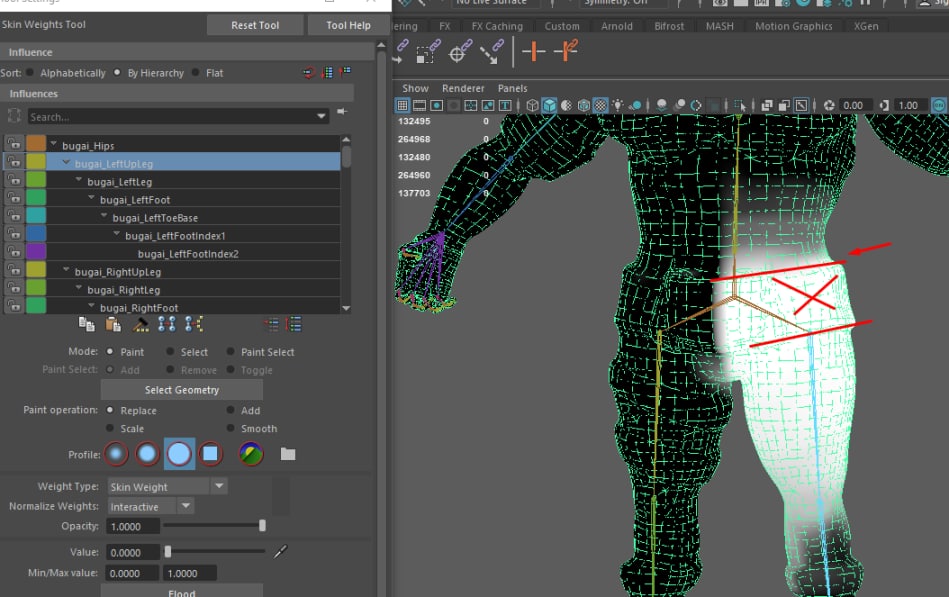Viewport: 949px width, 597px height.
Task: Open the Weight Type dropdown
Action: click(219, 486)
